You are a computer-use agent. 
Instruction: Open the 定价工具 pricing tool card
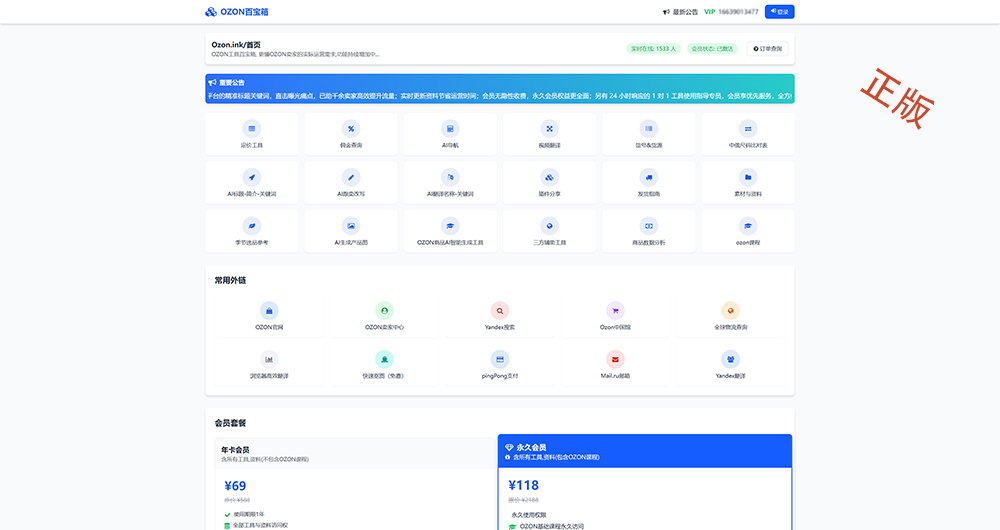pyautogui.click(x=251, y=134)
